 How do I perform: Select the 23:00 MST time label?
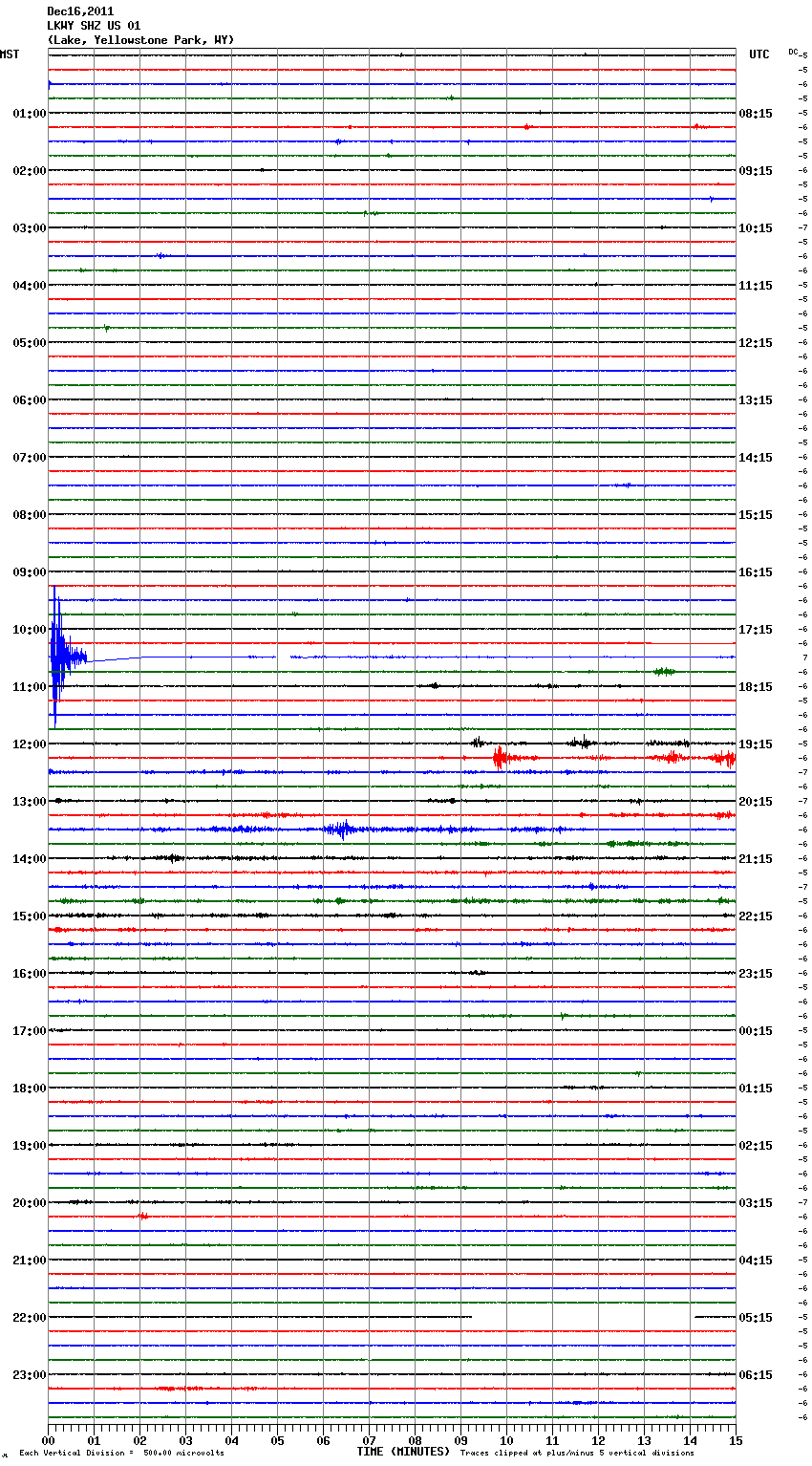[x=29, y=1375]
